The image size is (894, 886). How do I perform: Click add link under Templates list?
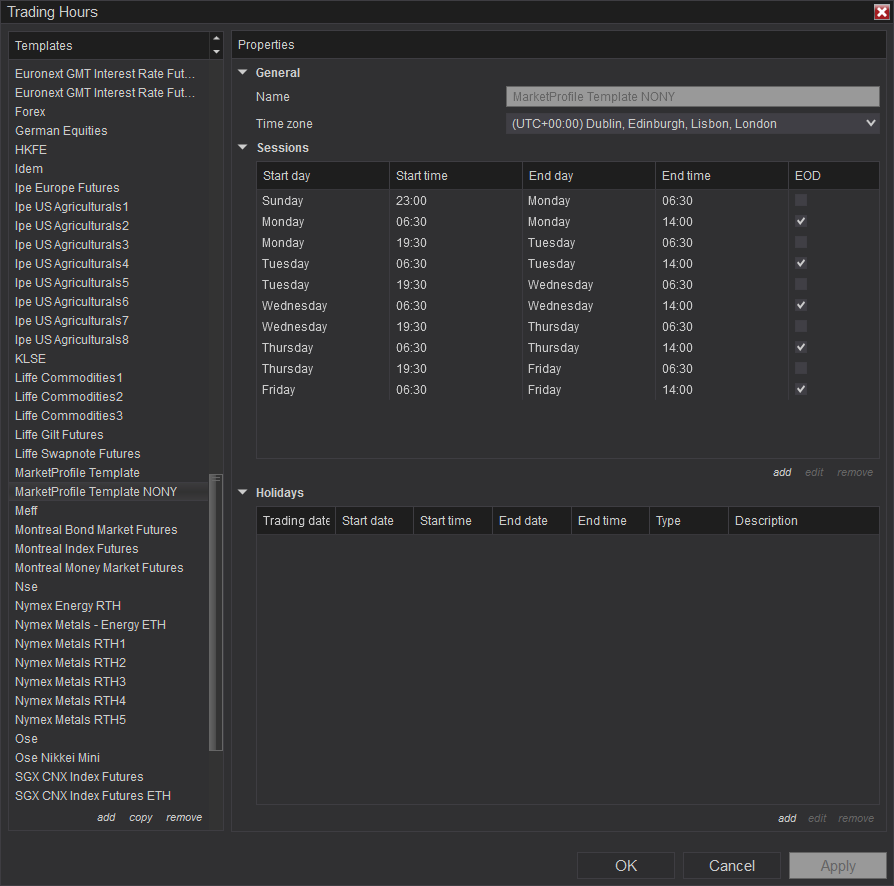(106, 817)
